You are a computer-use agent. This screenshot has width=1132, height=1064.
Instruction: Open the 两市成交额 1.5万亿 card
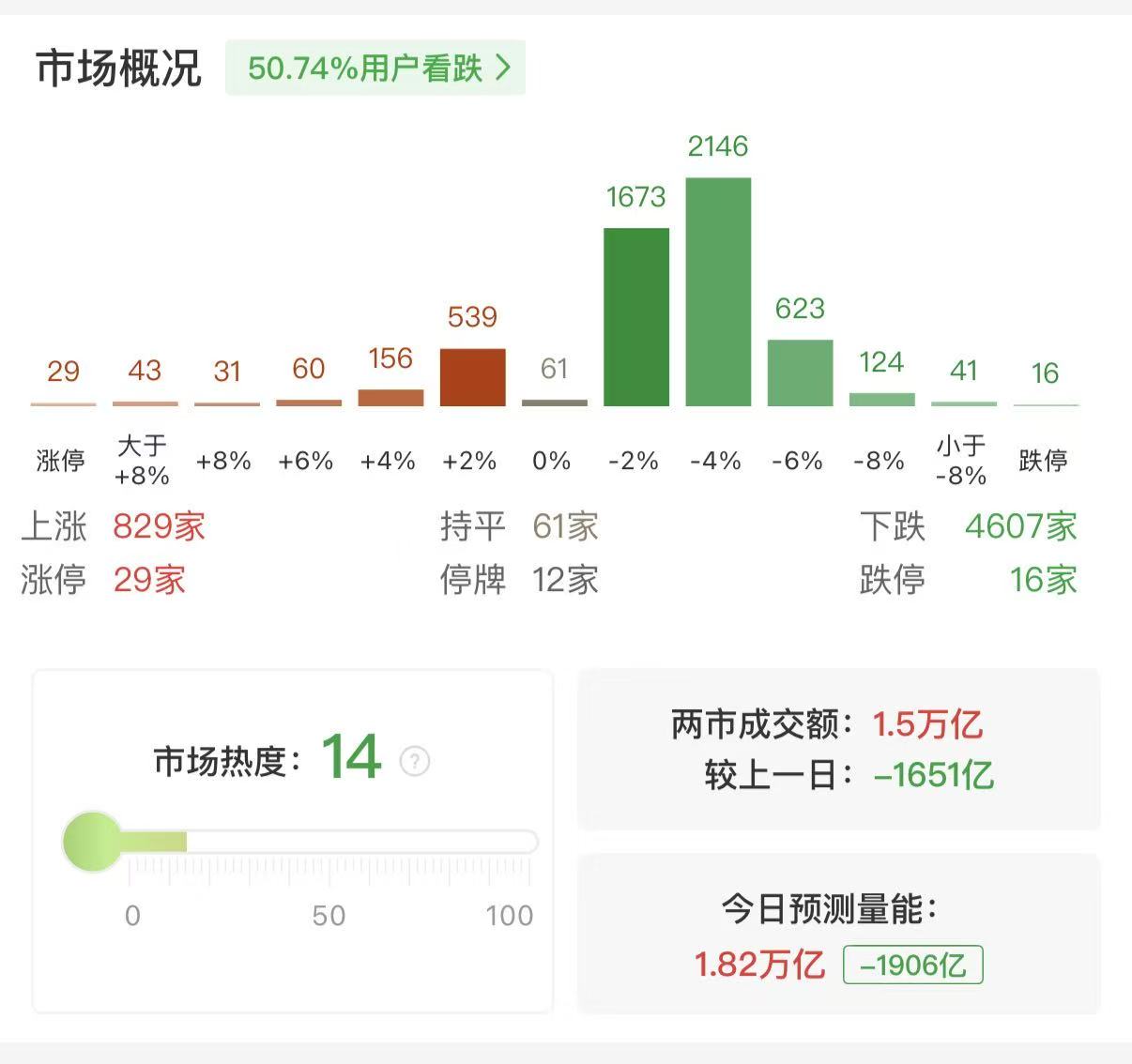coord(838,749)
